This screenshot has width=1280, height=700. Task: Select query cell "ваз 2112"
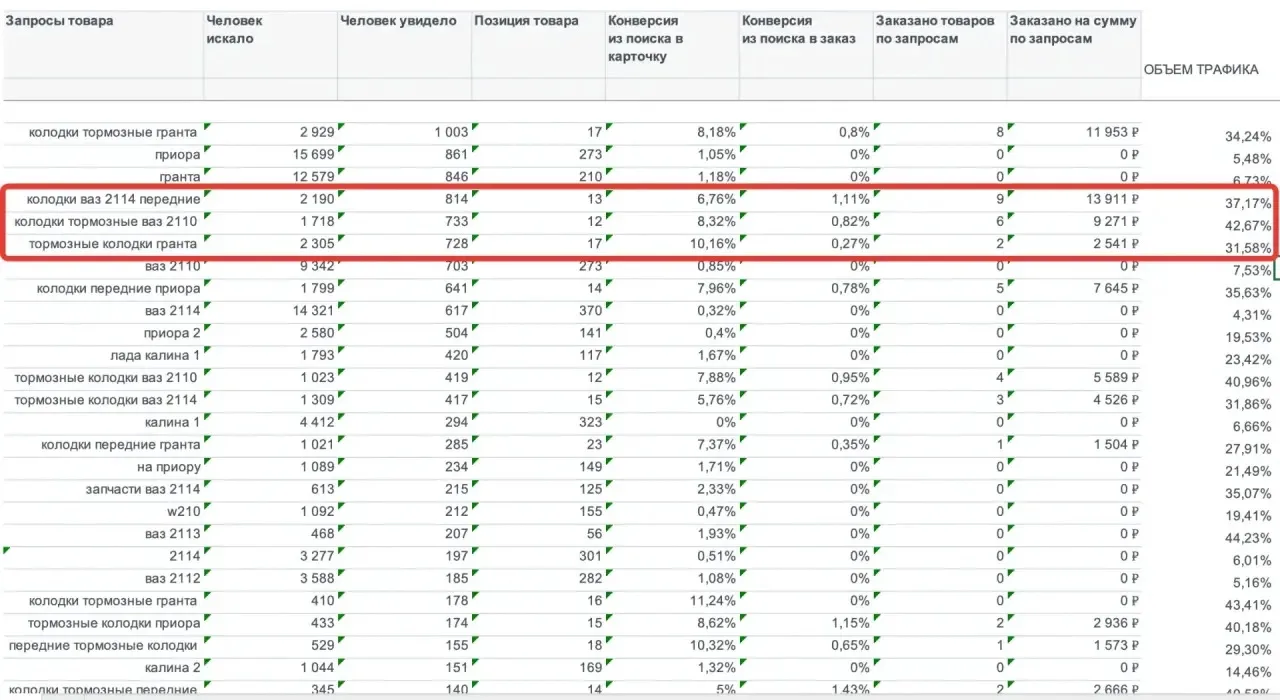(173, 578)
